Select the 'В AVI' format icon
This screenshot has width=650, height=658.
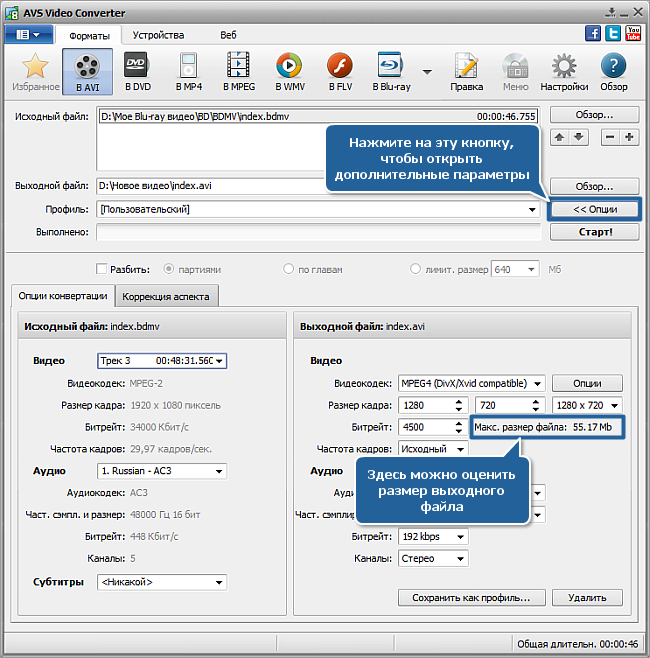tap(87, 71)
